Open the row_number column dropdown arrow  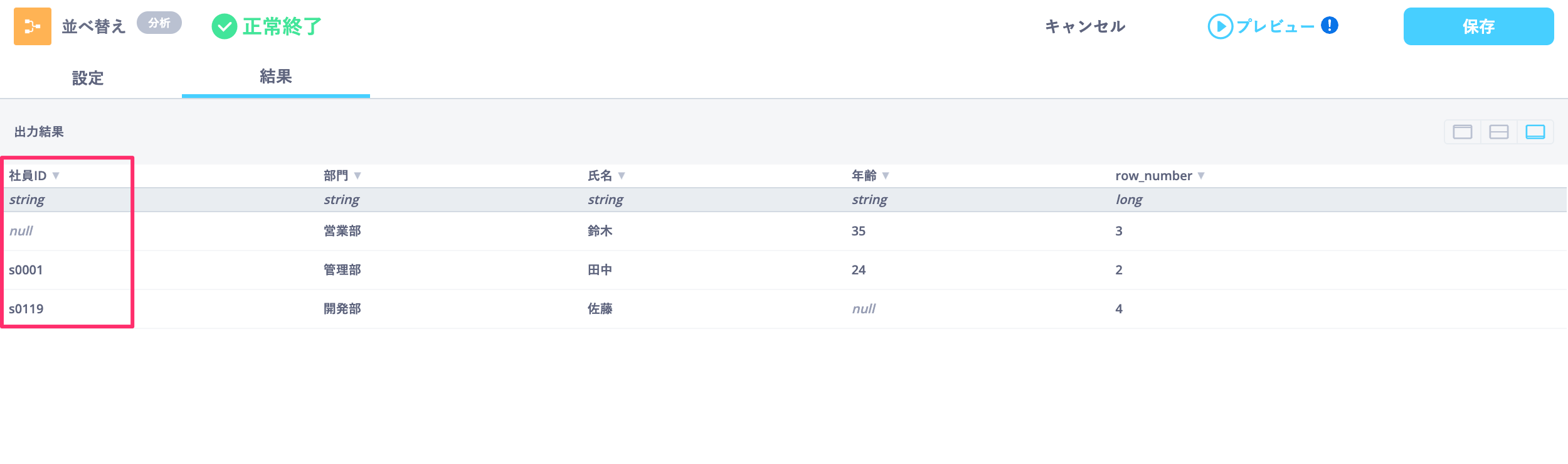(1201, 176)
